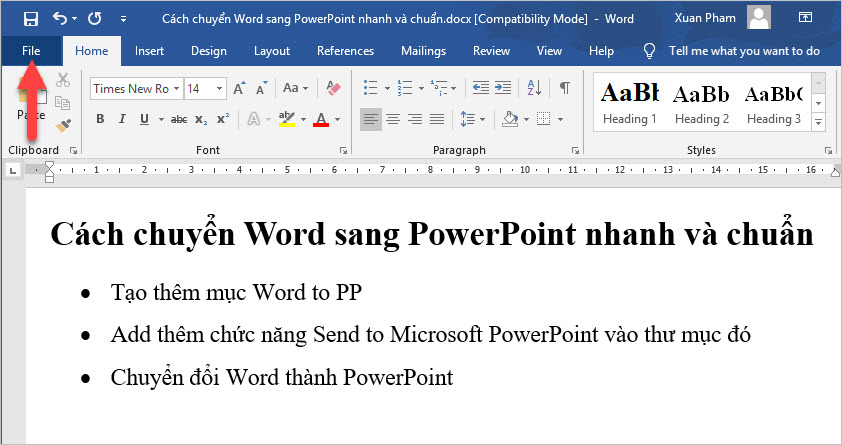This screenshot has height=445, width=842.
Task: Open the Design tab
Action: pos(209,50)
